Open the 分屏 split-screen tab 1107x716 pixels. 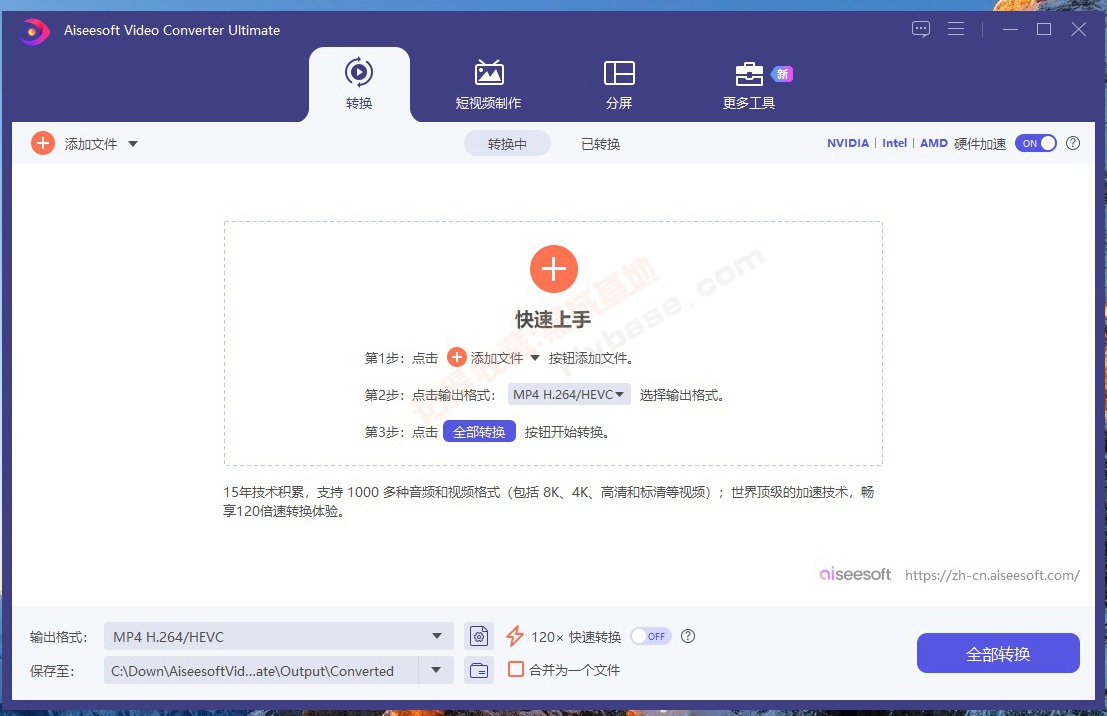pyautogui.click(x=619, y=84)
